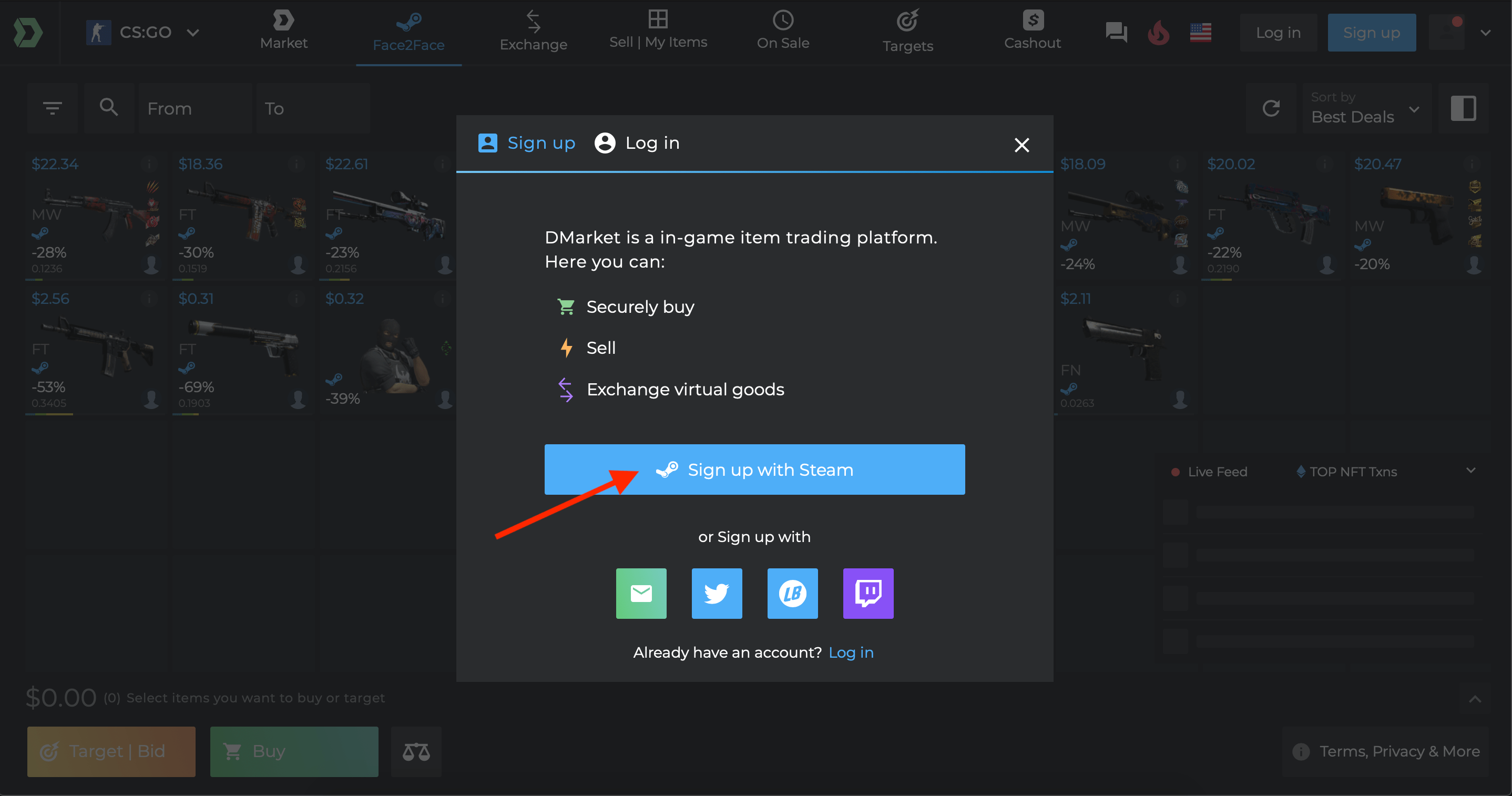Switch to the Log in tab
This screenshot has height=796, width=1512.
[637, 143]
